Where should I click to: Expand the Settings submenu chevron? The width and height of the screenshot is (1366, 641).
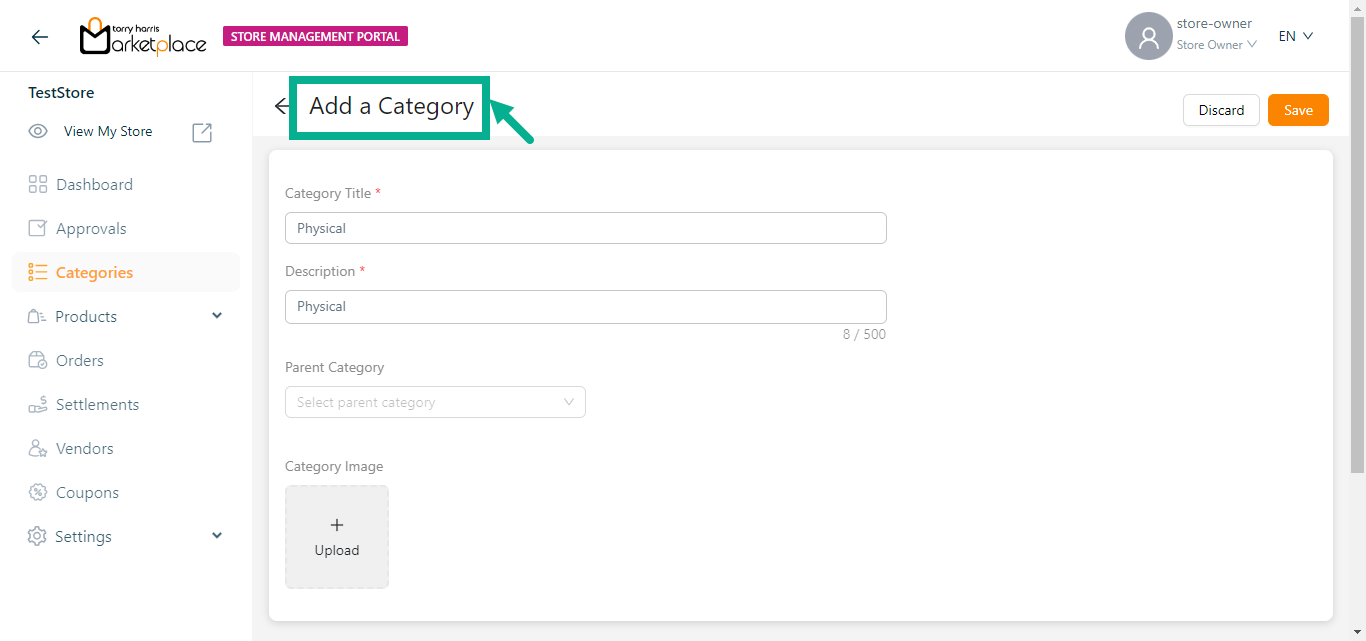[x=217, y=536]
